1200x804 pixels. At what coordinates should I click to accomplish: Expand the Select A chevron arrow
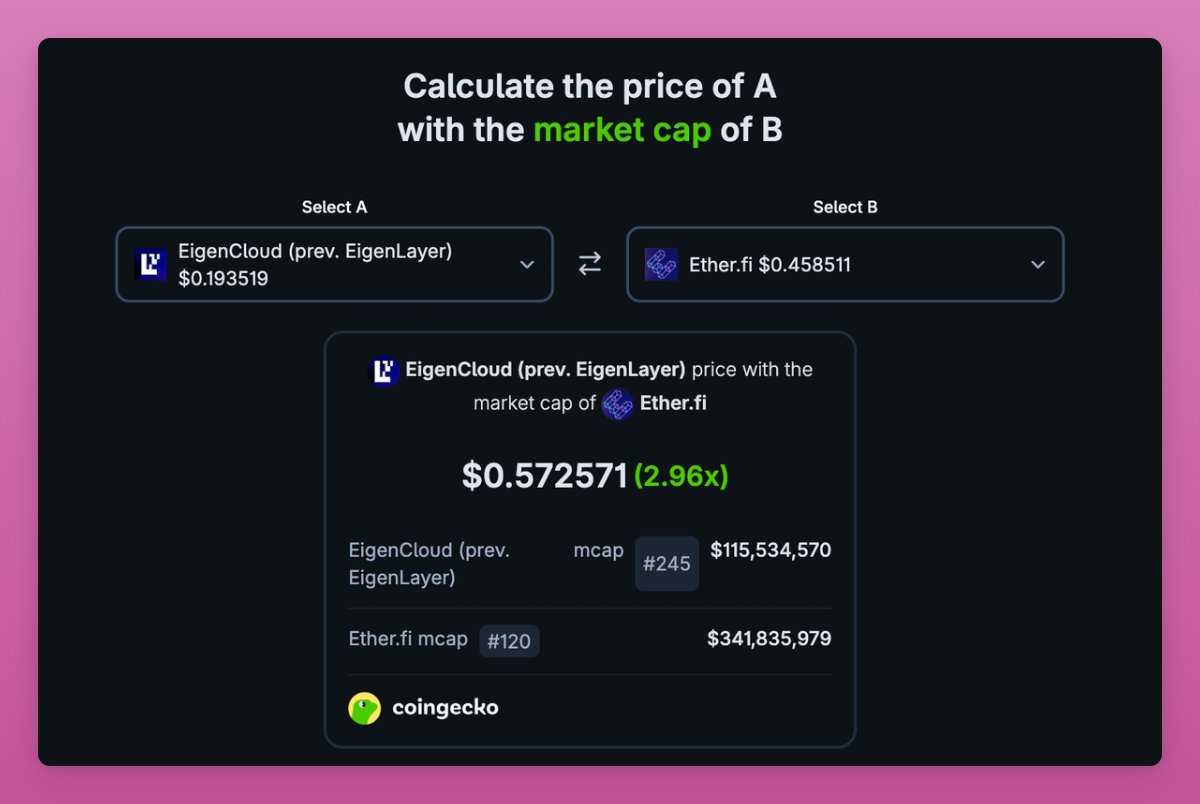pos(527,264)
